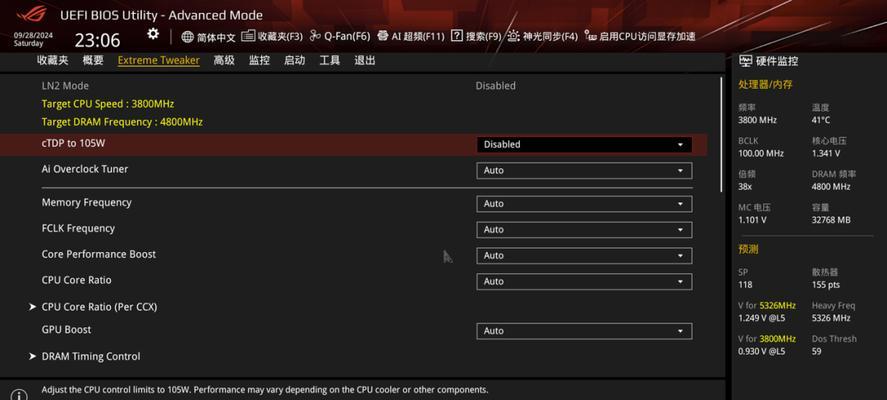The height and width of the screenshot is (400, 887).
Task: Click the LN2 Mode Disabled value
Action: 496,85
